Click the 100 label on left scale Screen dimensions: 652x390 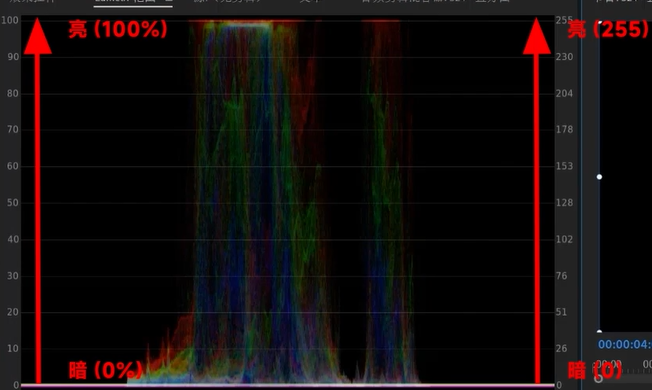10,20
